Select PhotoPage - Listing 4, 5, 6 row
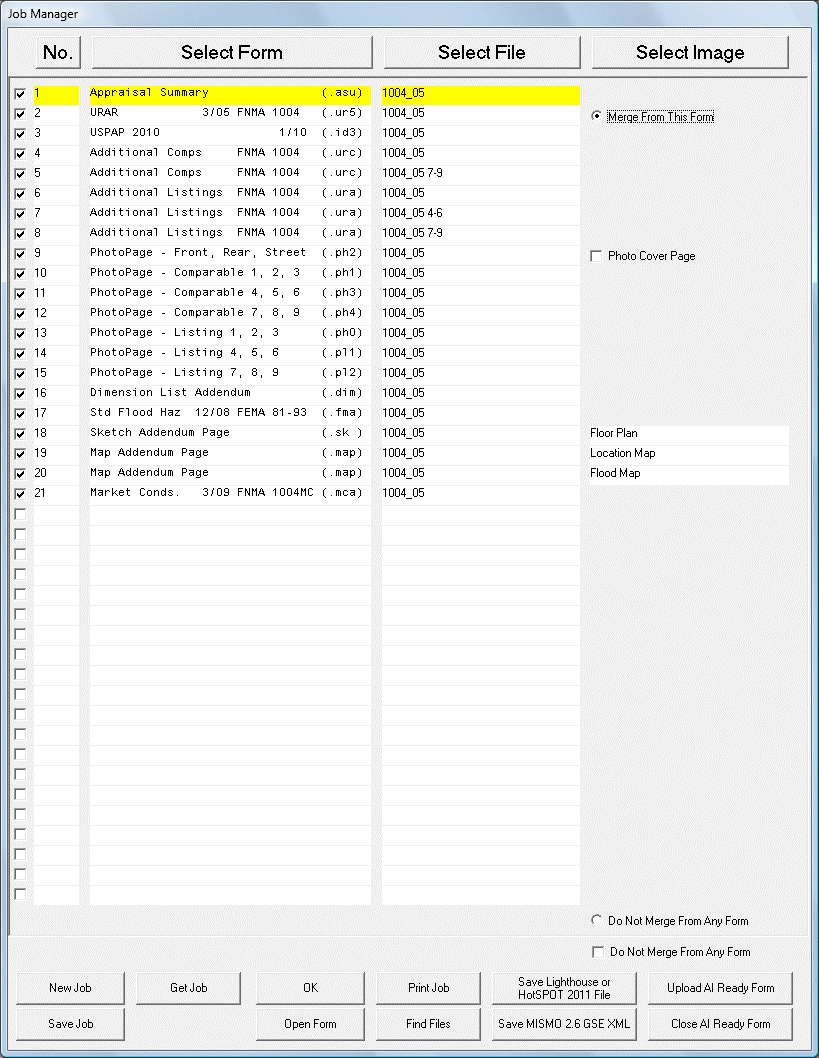Viewport: 819px width, 1058px height. click(x=230, y=353)
